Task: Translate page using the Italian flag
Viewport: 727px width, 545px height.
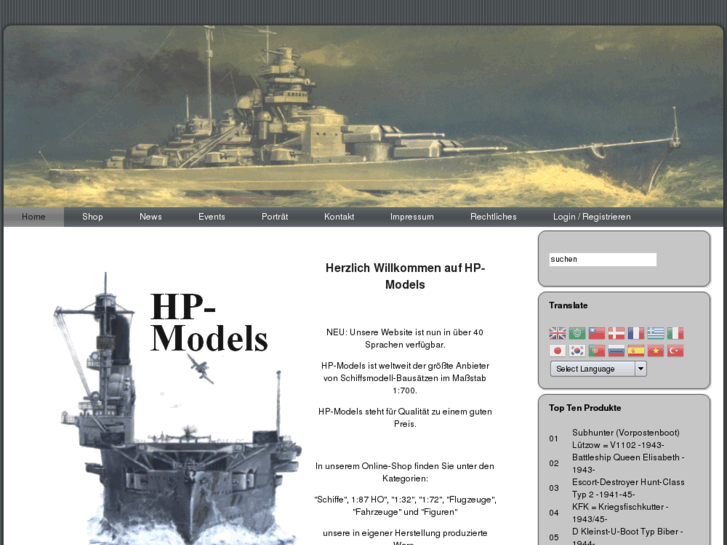Action: [x=675, y=333]
